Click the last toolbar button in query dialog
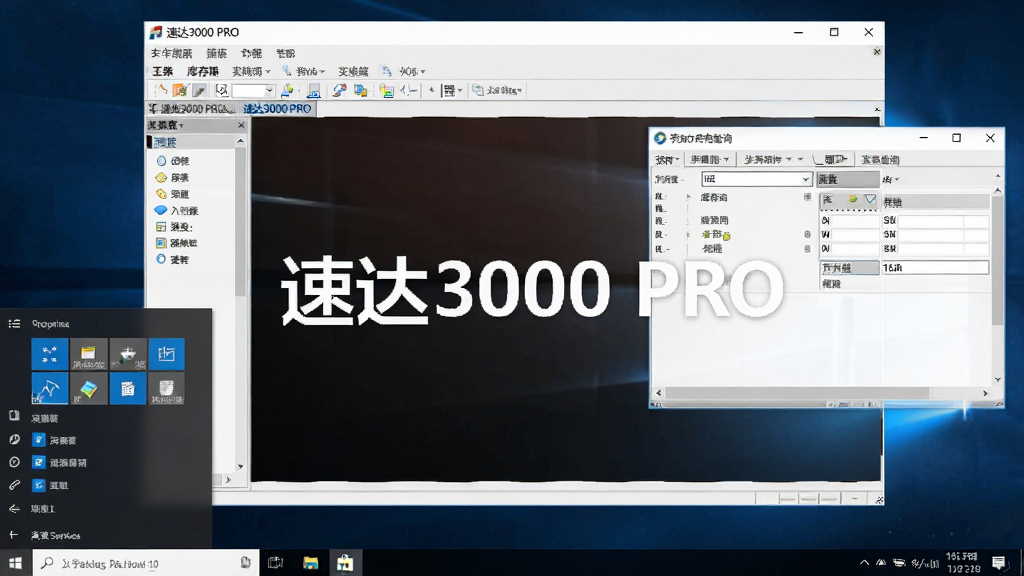The width and height of the screenshot is (1024, 576). click(x=880, y=159)
